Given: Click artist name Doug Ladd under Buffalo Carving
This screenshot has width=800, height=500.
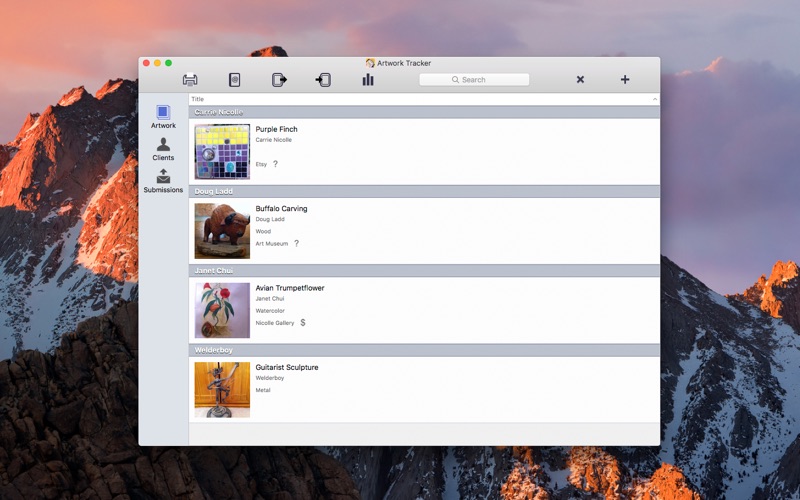Looking at the screenshot, I should tap(270, 219).
